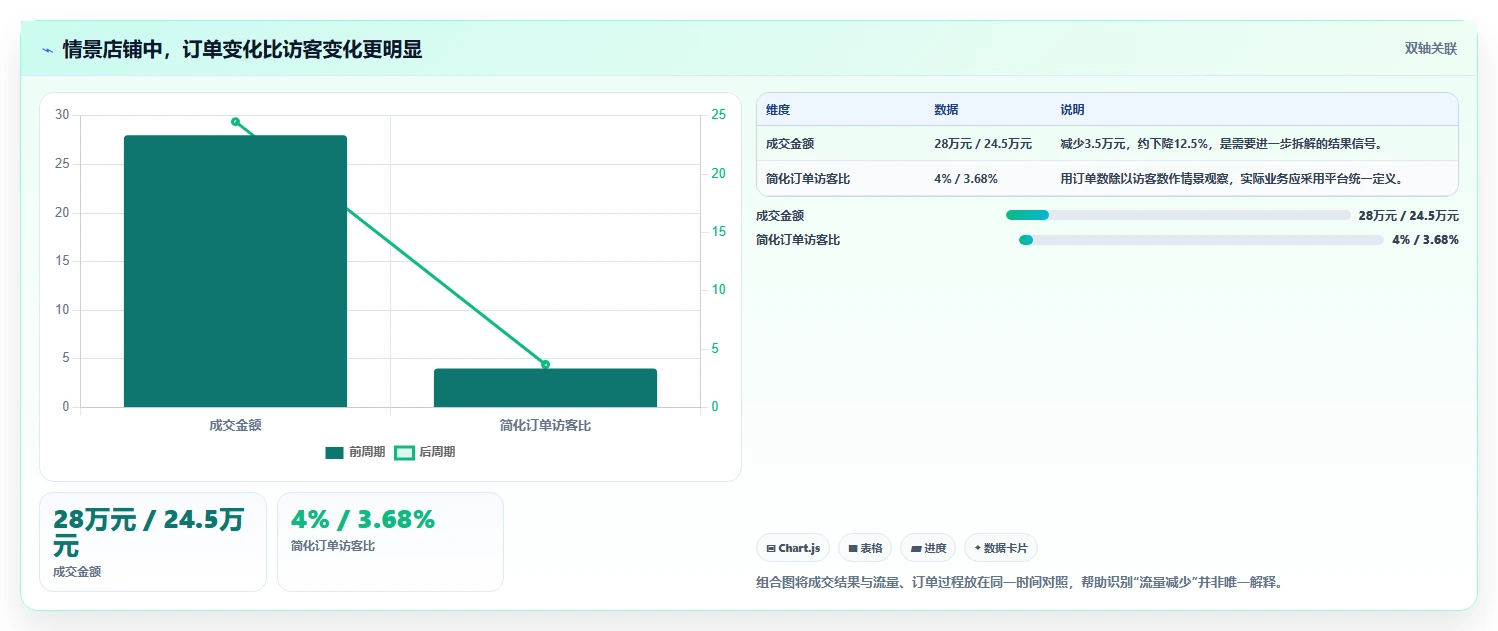Viewport: 1498px width, 631px height.
Task: Click the 简化订单访客比 table row cell
Action: click(808, 179)
